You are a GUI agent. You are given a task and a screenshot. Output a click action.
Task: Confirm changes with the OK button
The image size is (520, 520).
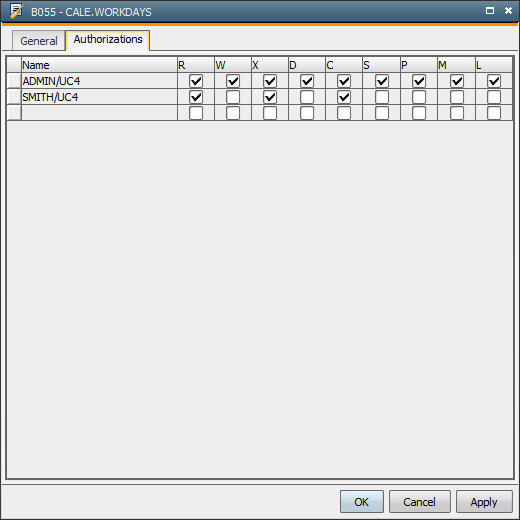coord(362,502)
